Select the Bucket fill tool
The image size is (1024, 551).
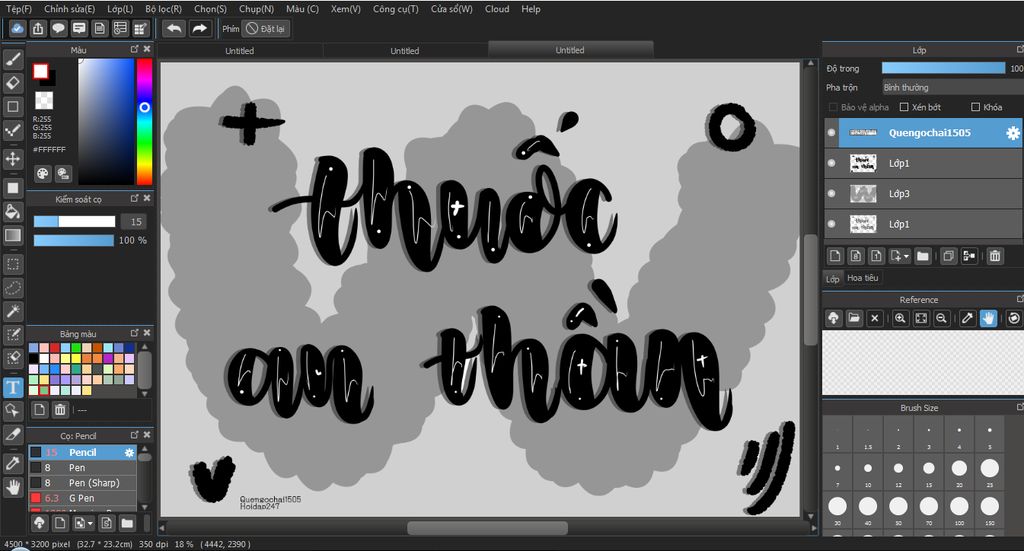pyautogui.click(x=13, y=212)
